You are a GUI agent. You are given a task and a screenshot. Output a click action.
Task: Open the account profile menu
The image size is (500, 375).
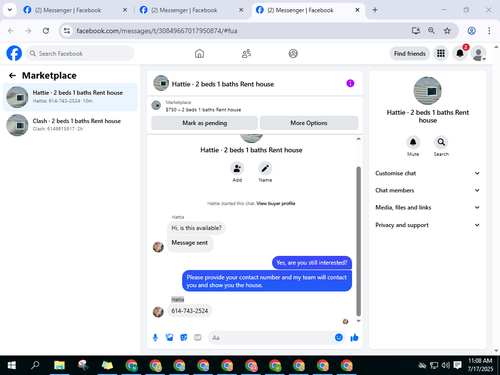(478, 53)
